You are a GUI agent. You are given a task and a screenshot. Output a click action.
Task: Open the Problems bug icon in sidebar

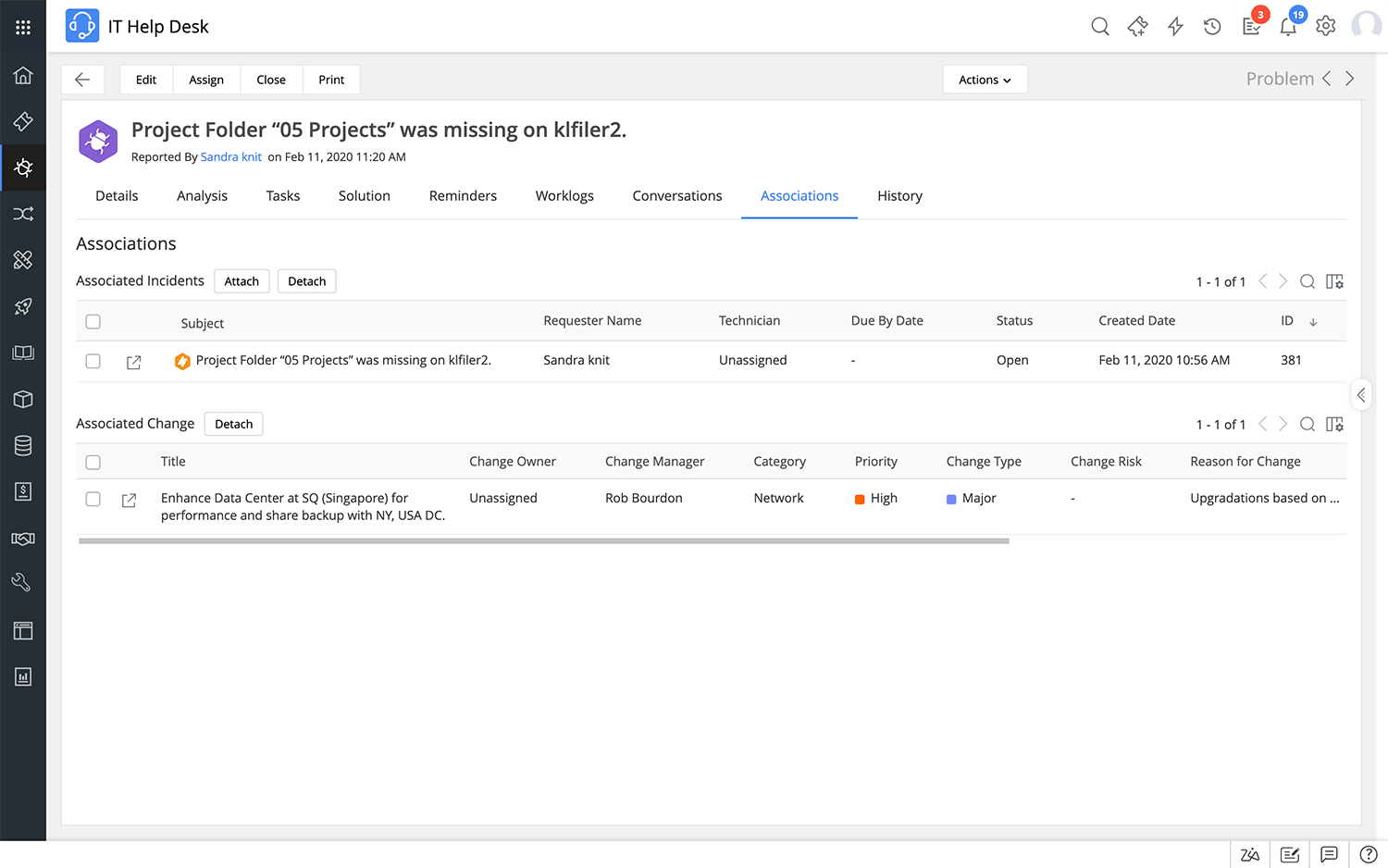23,167
